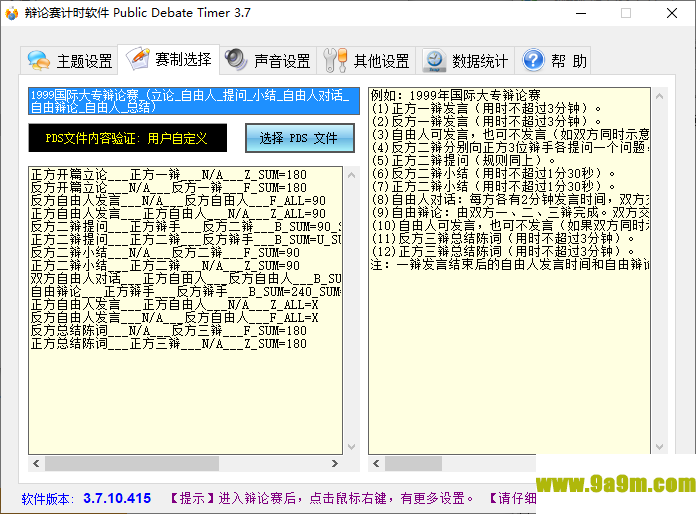This screenshot has height=514, width=696.
Task: Switch to the 声音设置 tab
Action: click(282, 61)
